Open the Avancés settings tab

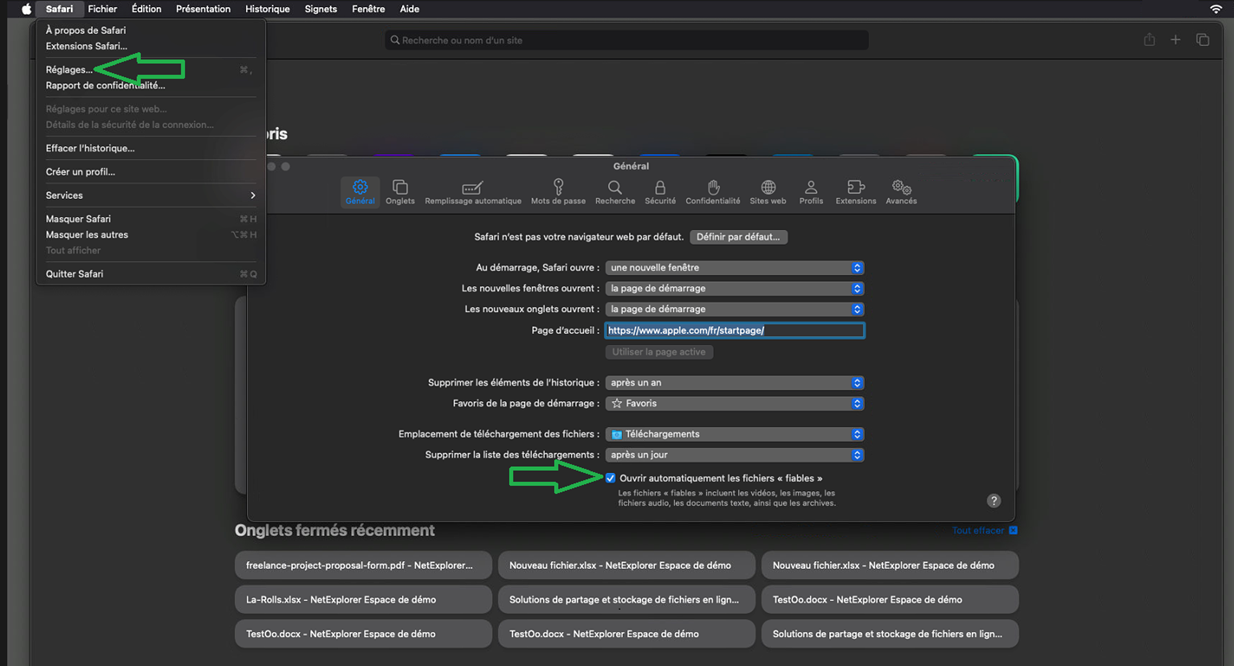point(901,192)
